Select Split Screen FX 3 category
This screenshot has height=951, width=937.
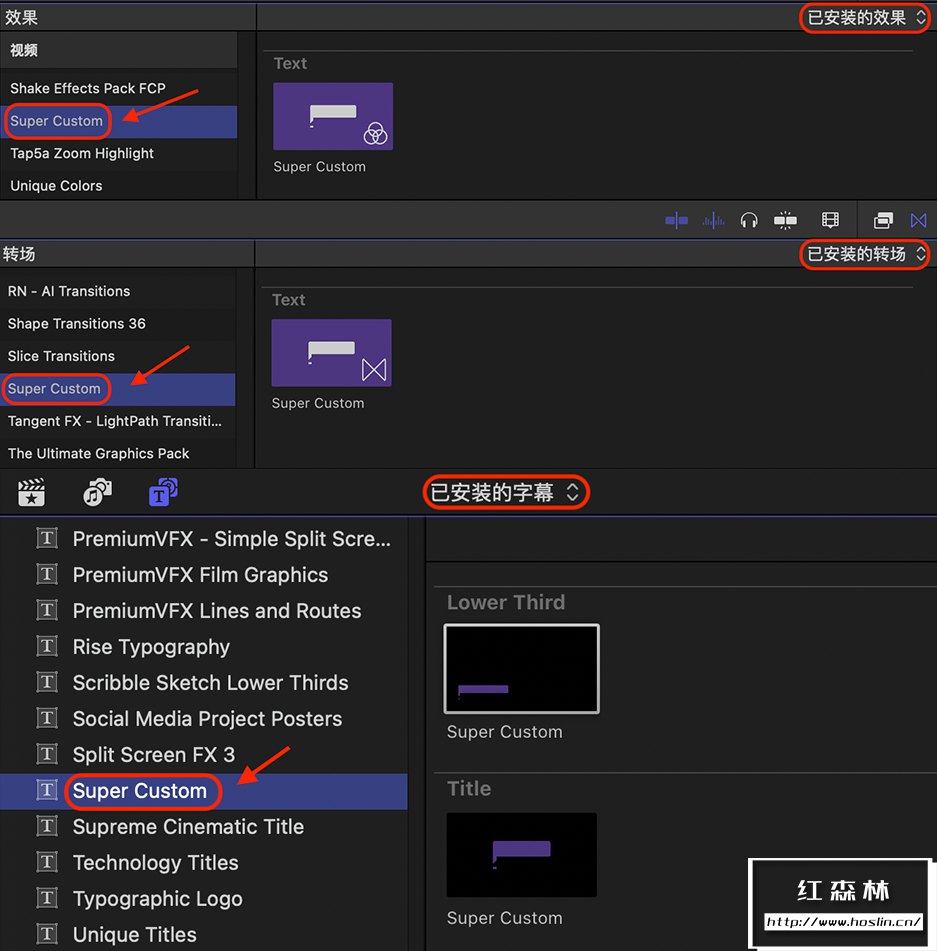204,754
